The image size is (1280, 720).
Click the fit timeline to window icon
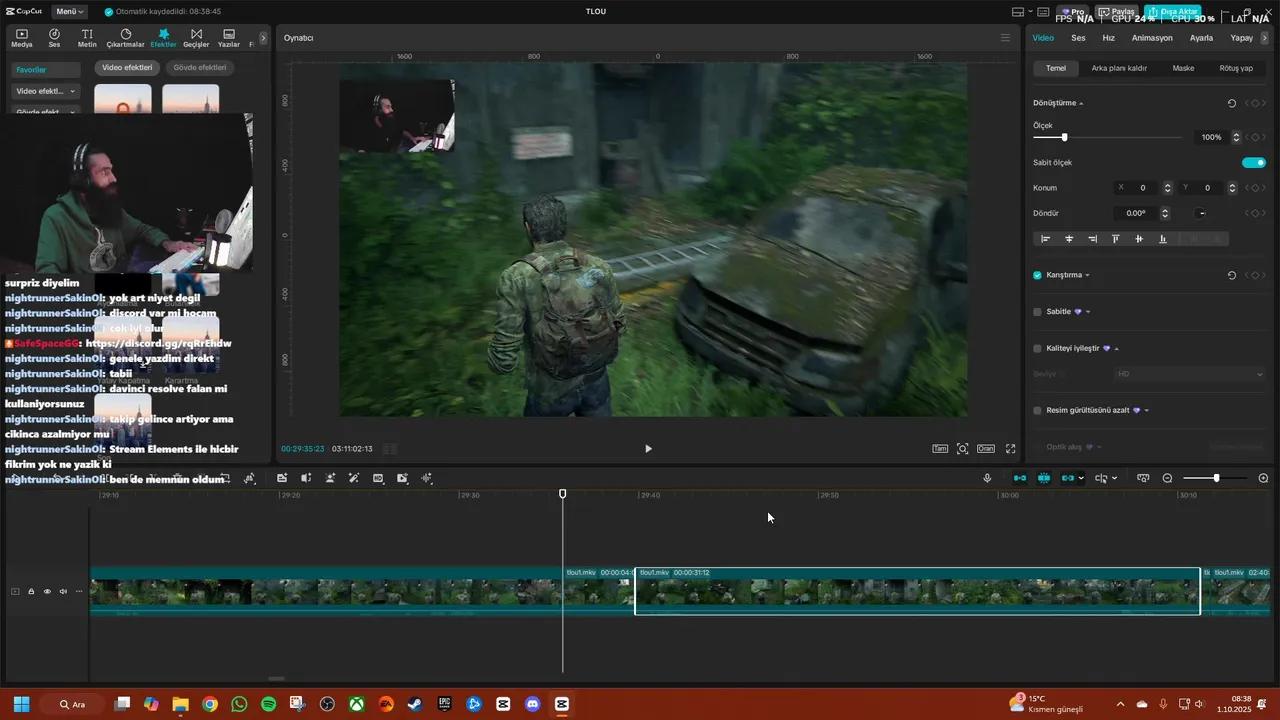click(x=1143, y=478)
